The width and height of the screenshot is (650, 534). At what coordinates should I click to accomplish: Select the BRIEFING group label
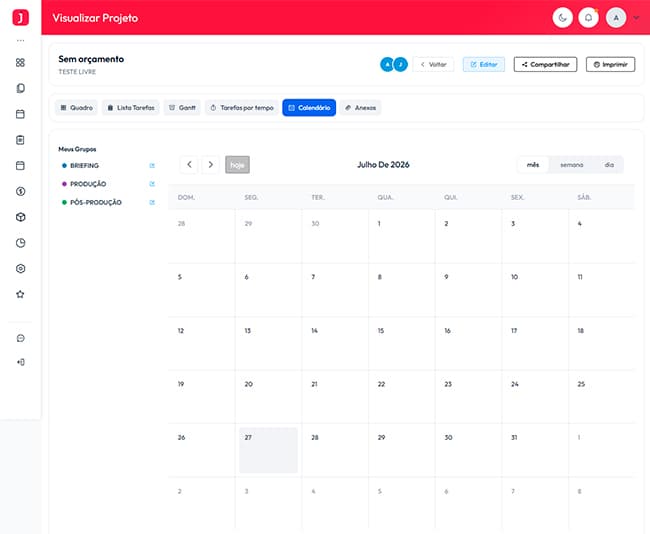point(85,165)
